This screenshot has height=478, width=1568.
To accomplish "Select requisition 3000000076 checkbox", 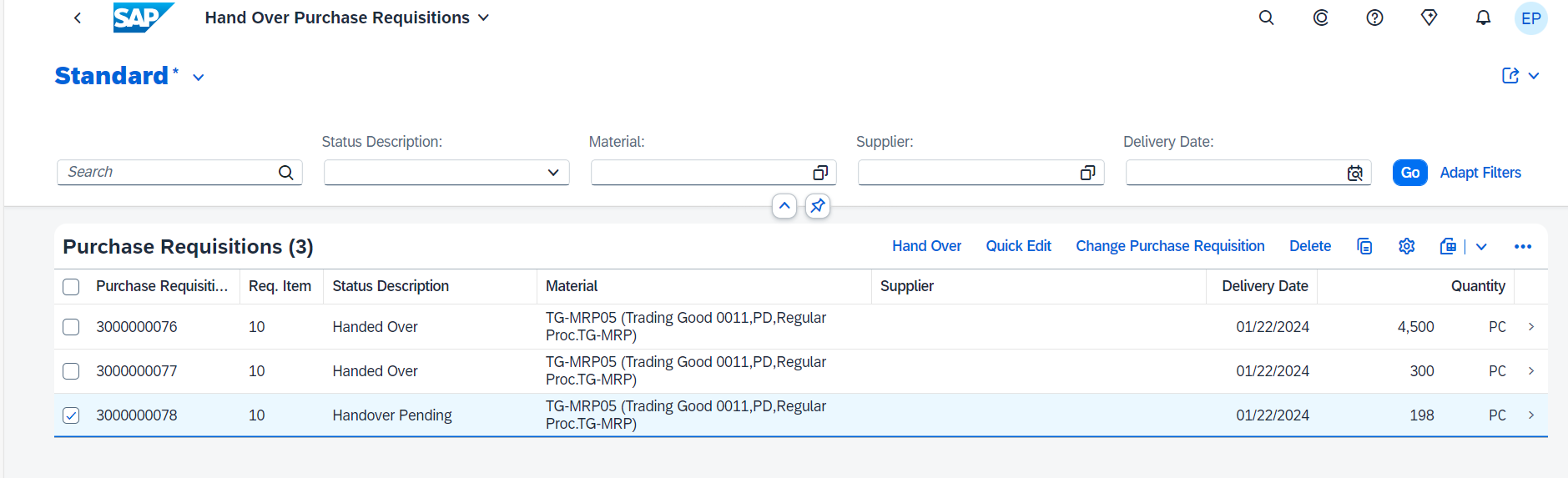I will 71,327.
